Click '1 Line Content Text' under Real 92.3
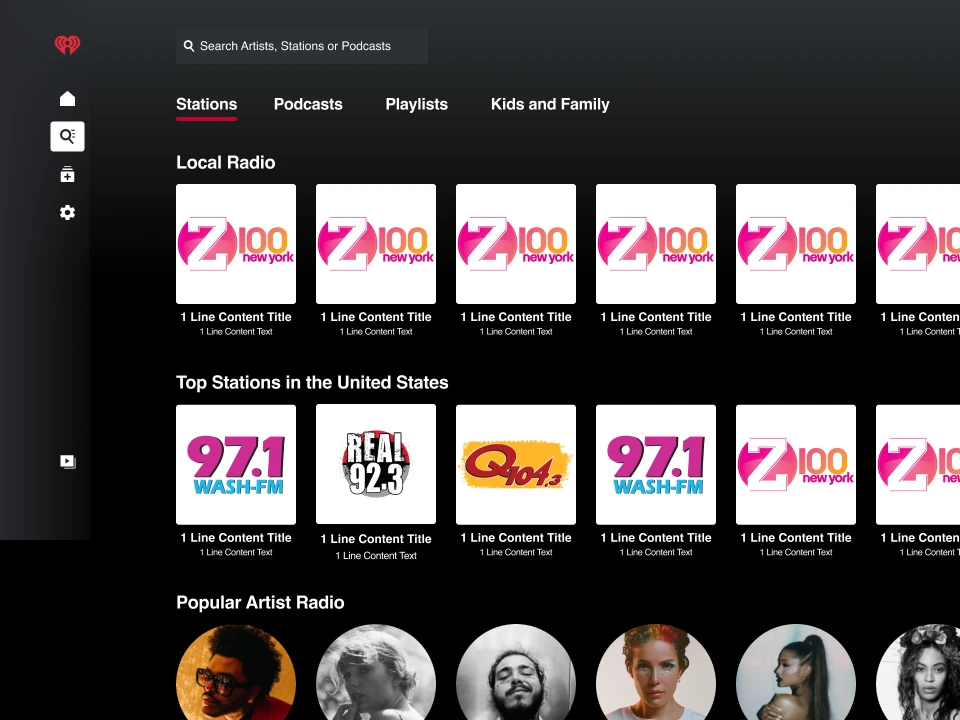The height and width of the screenshot is (720, 960). pyautogui.click(x=376, y=555)
